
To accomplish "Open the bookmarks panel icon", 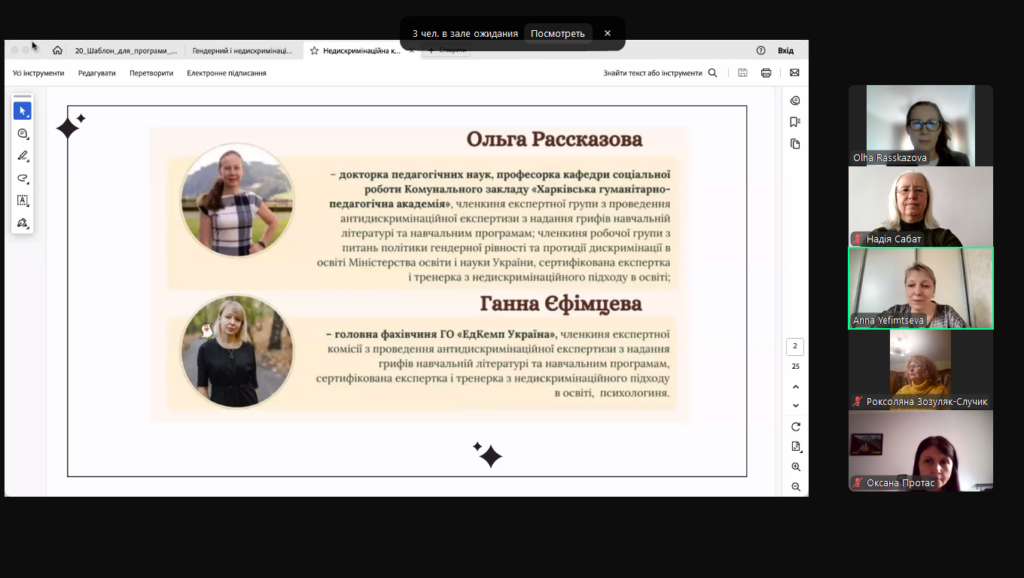I will point(795,122).
